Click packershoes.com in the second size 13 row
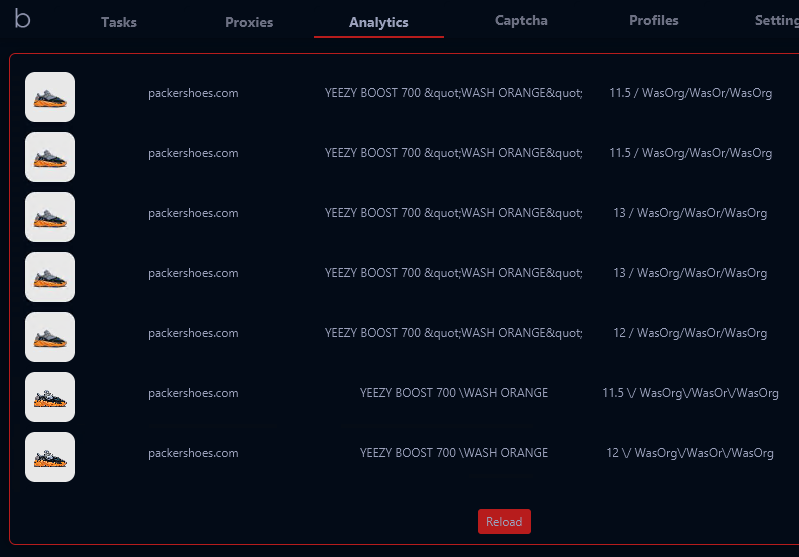The height and width of the screenshot is (557, 799). (x=193, y=273)
